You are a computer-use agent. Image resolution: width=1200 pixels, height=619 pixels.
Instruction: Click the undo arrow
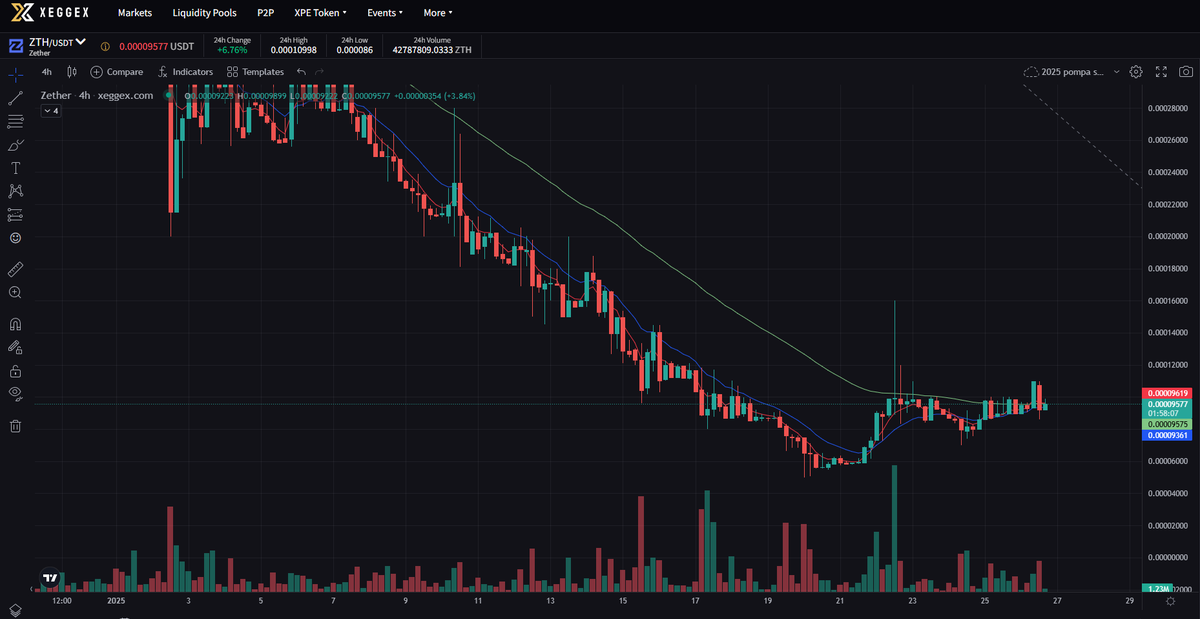point(301,72)
